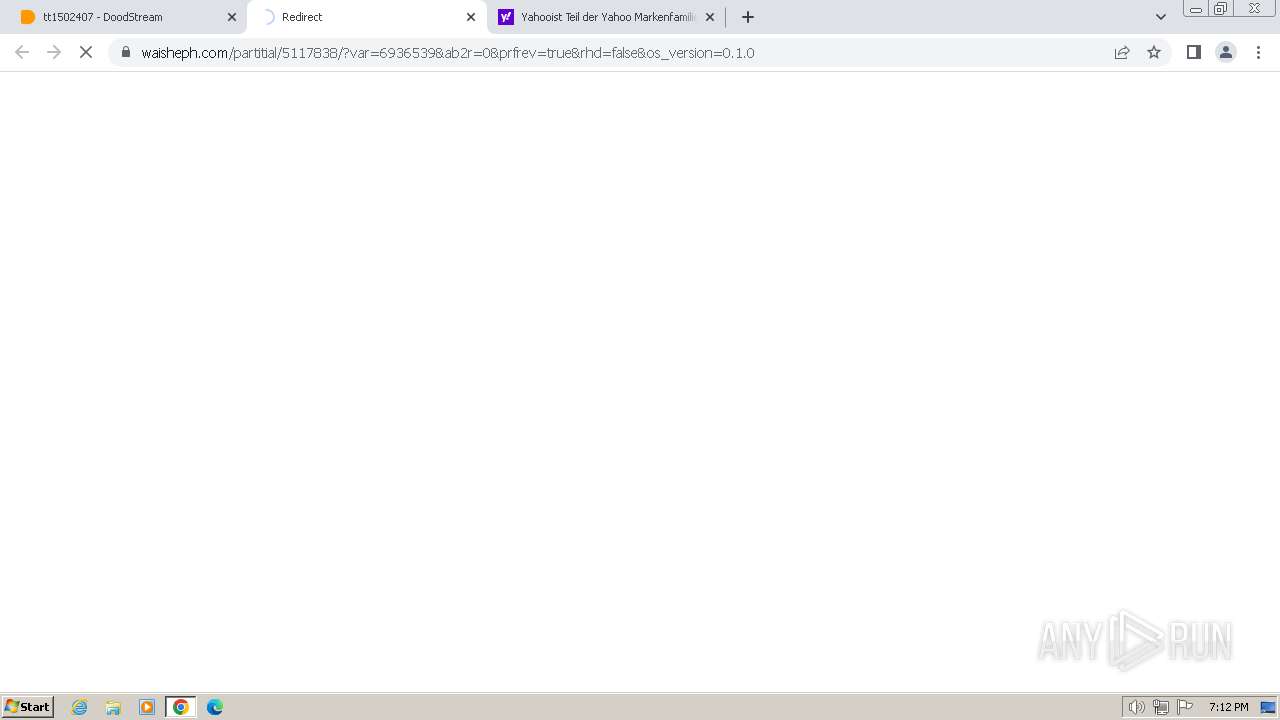The width and height of the screenshot is (1280, 720).
Task: Open the tab search dropdown arrow
Action: point(1161,17)
